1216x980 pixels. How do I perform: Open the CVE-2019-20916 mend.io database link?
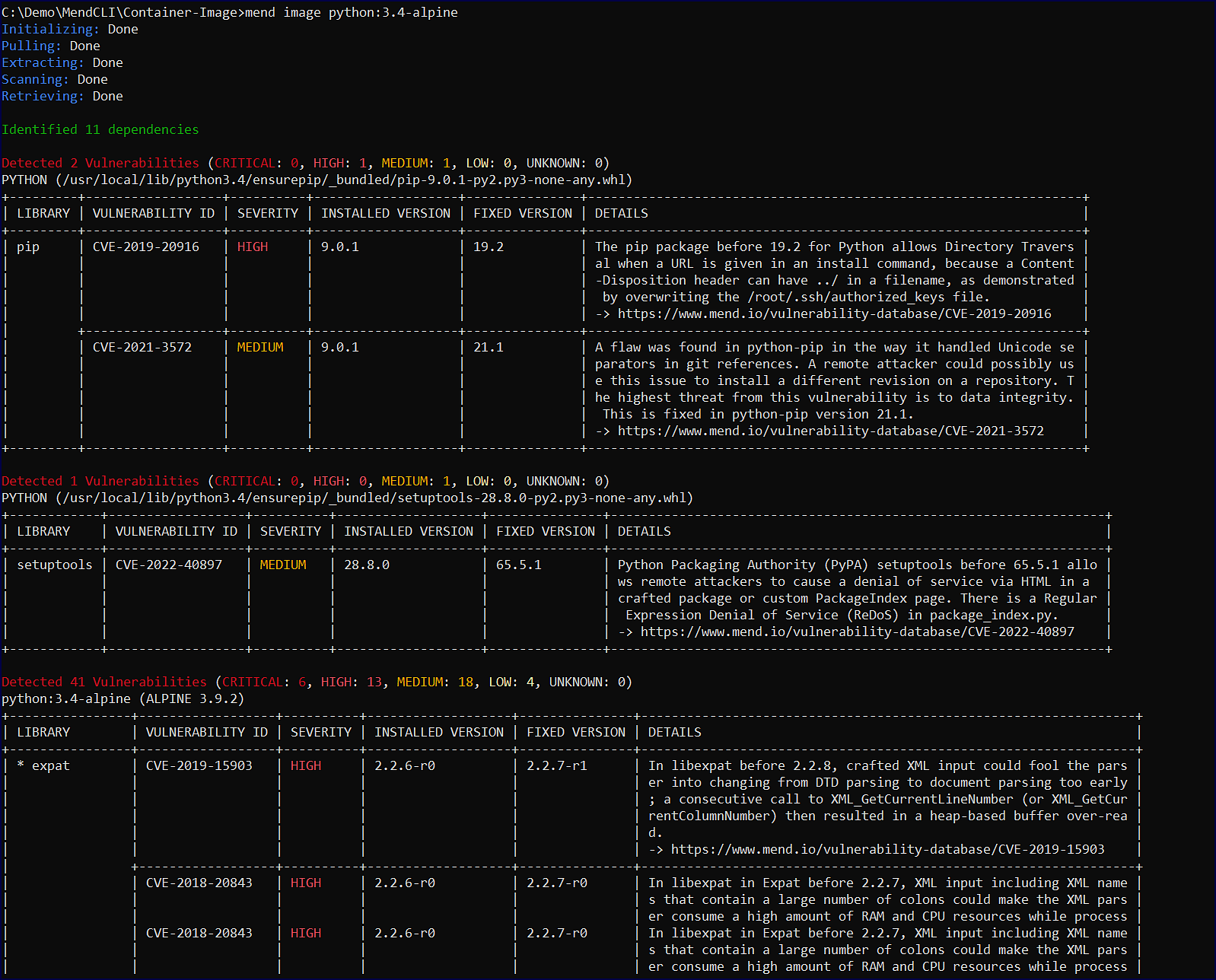[x=834, y=313]
